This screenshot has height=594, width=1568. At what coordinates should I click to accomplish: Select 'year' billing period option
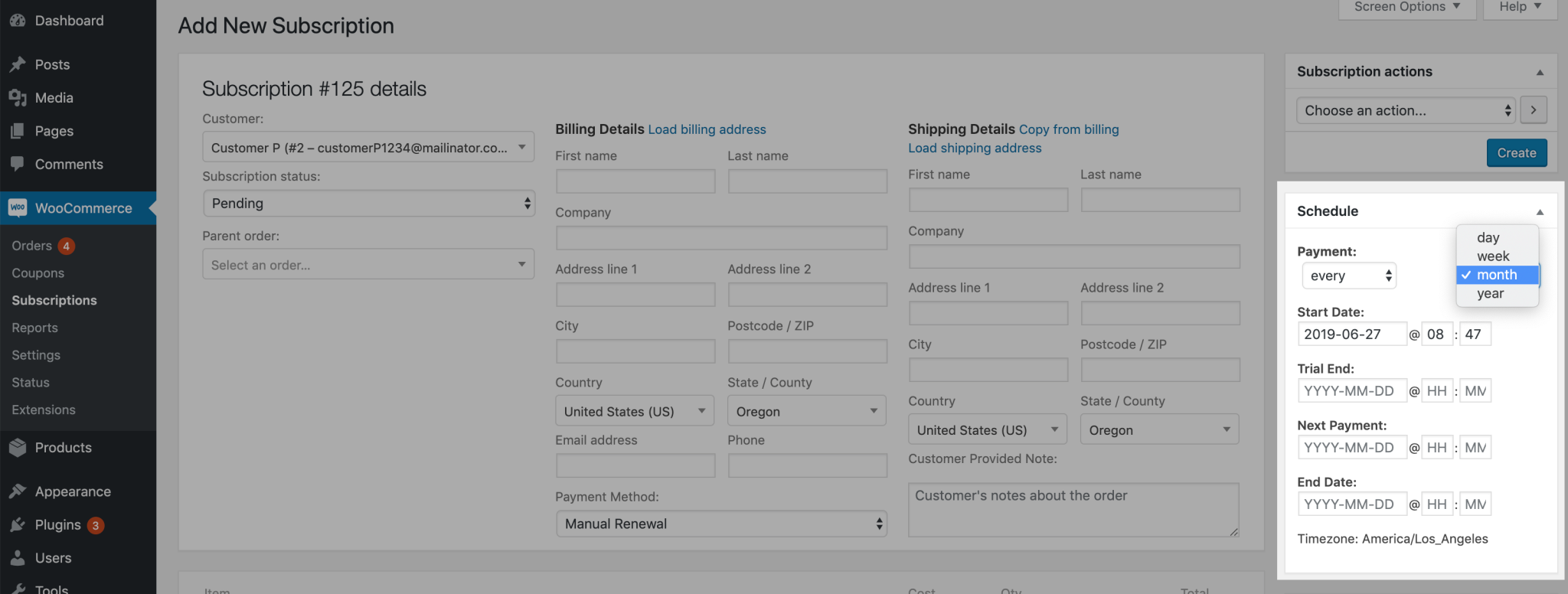point(1497,293)
